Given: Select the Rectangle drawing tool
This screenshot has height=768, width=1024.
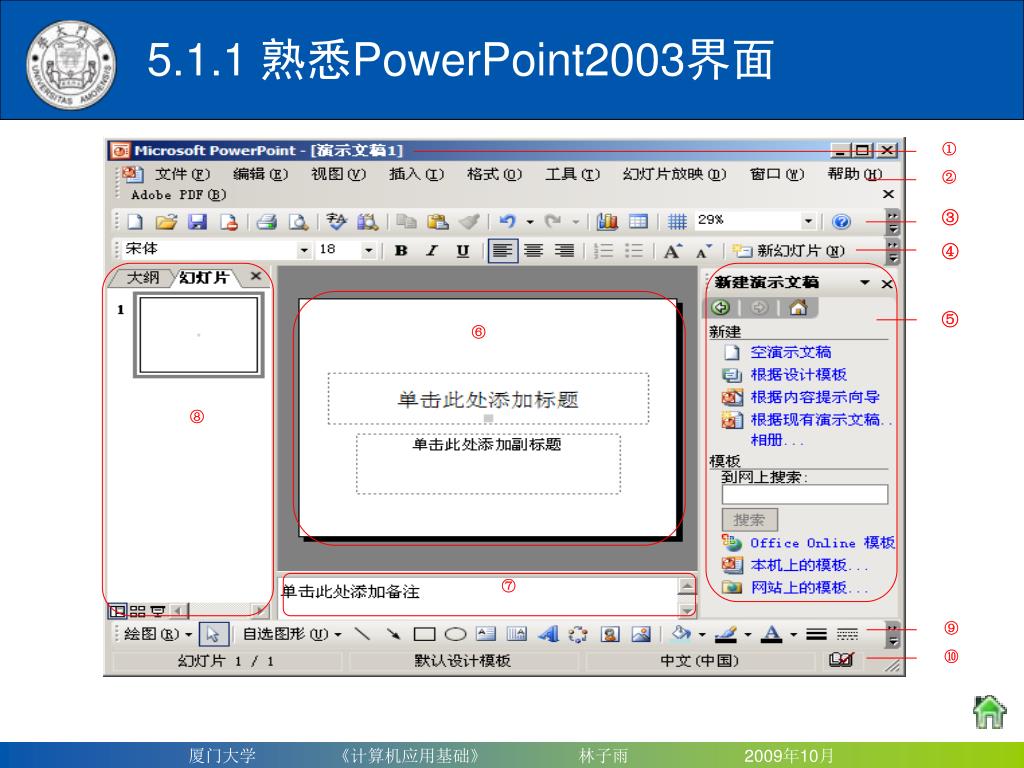Looking at the screenshot, I should (x=424, y=634).
